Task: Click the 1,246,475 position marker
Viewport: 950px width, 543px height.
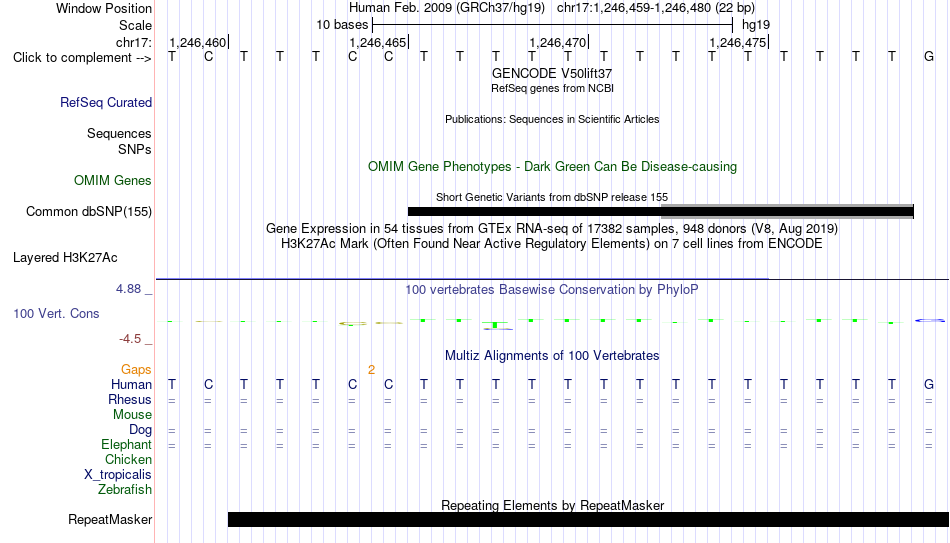Action: 737,42
